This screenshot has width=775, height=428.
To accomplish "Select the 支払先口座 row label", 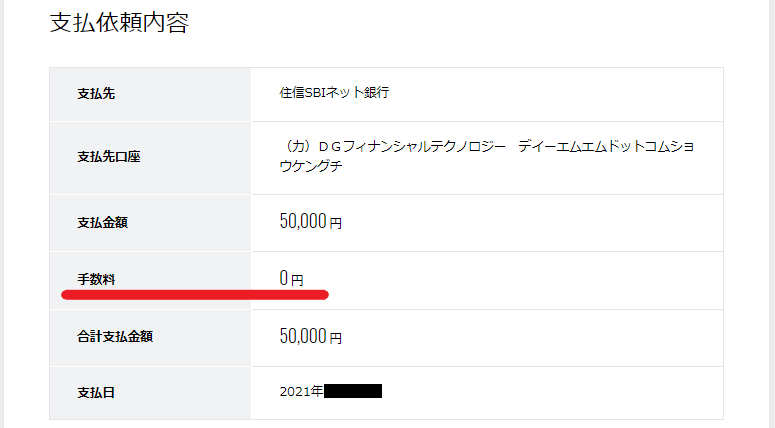I will 109,157.
